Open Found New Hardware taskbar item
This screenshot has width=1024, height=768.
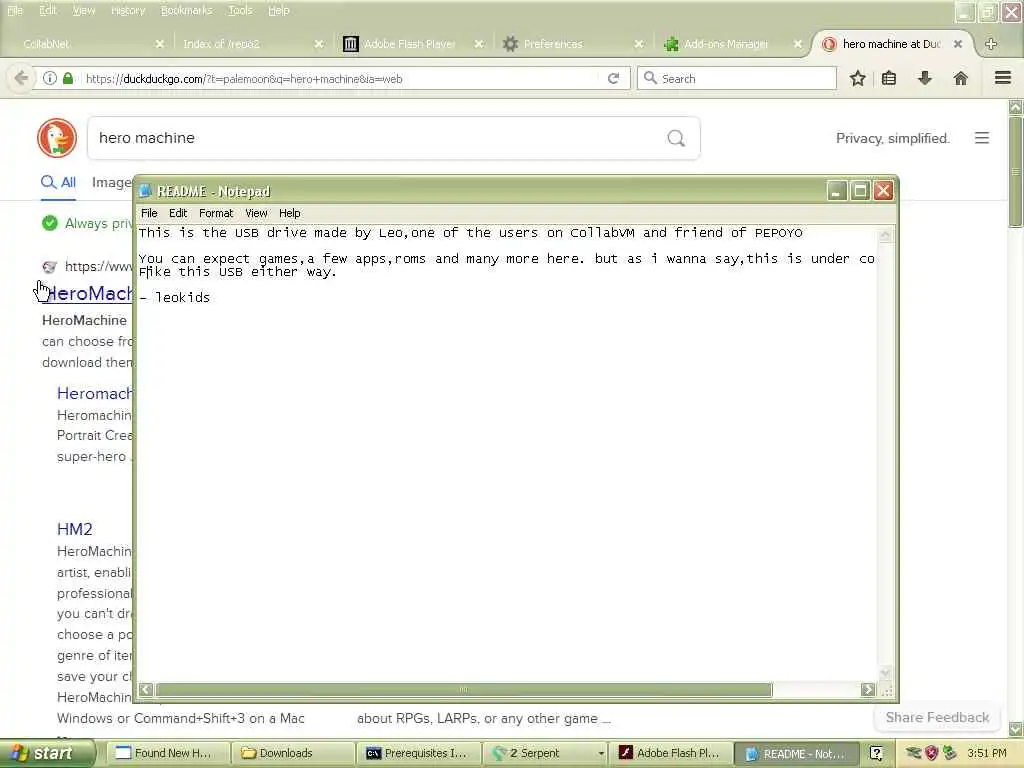(x=167, y=753)
